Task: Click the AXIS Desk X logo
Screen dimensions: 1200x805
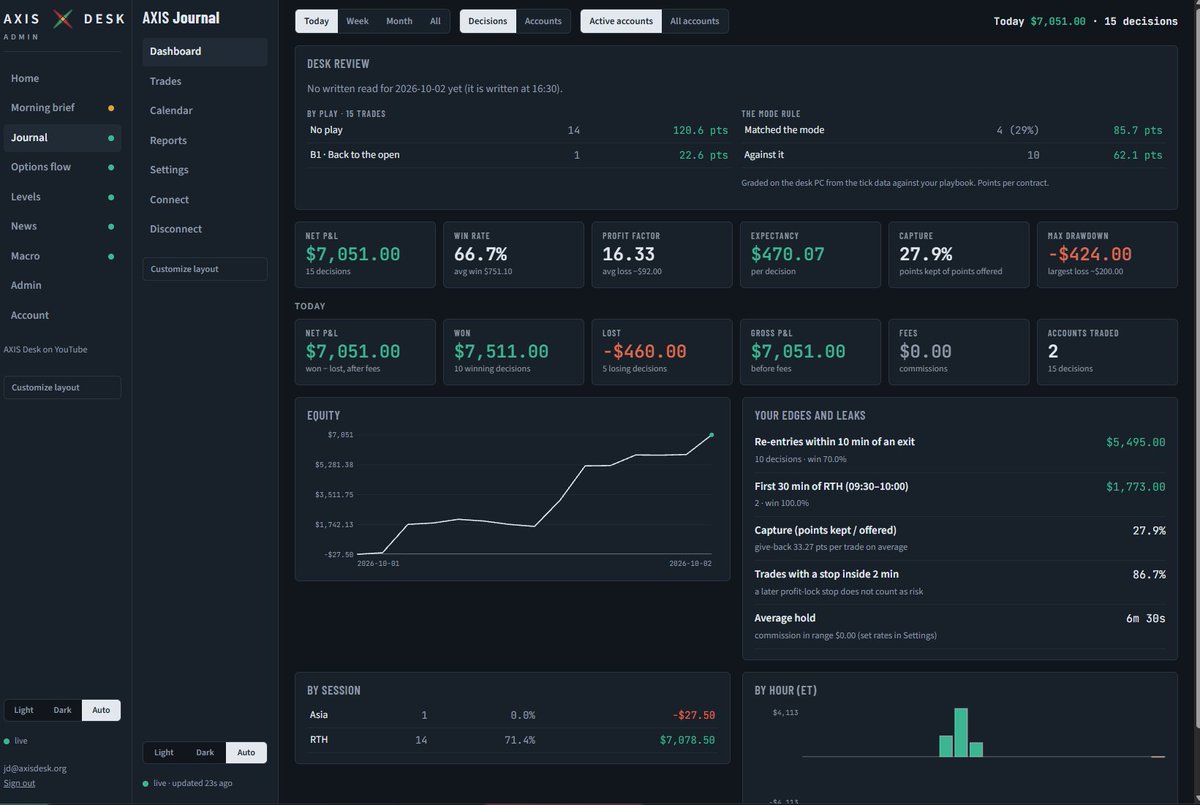Action: [63, 18]
